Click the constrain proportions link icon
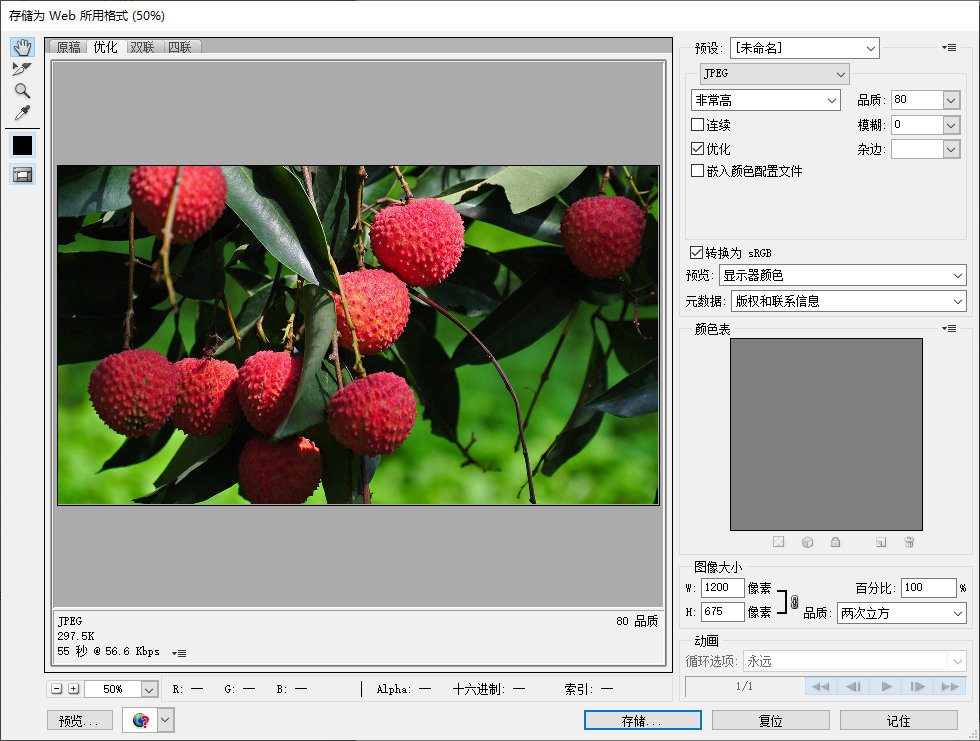The image size is (980, 741). [x=794, y=601]
